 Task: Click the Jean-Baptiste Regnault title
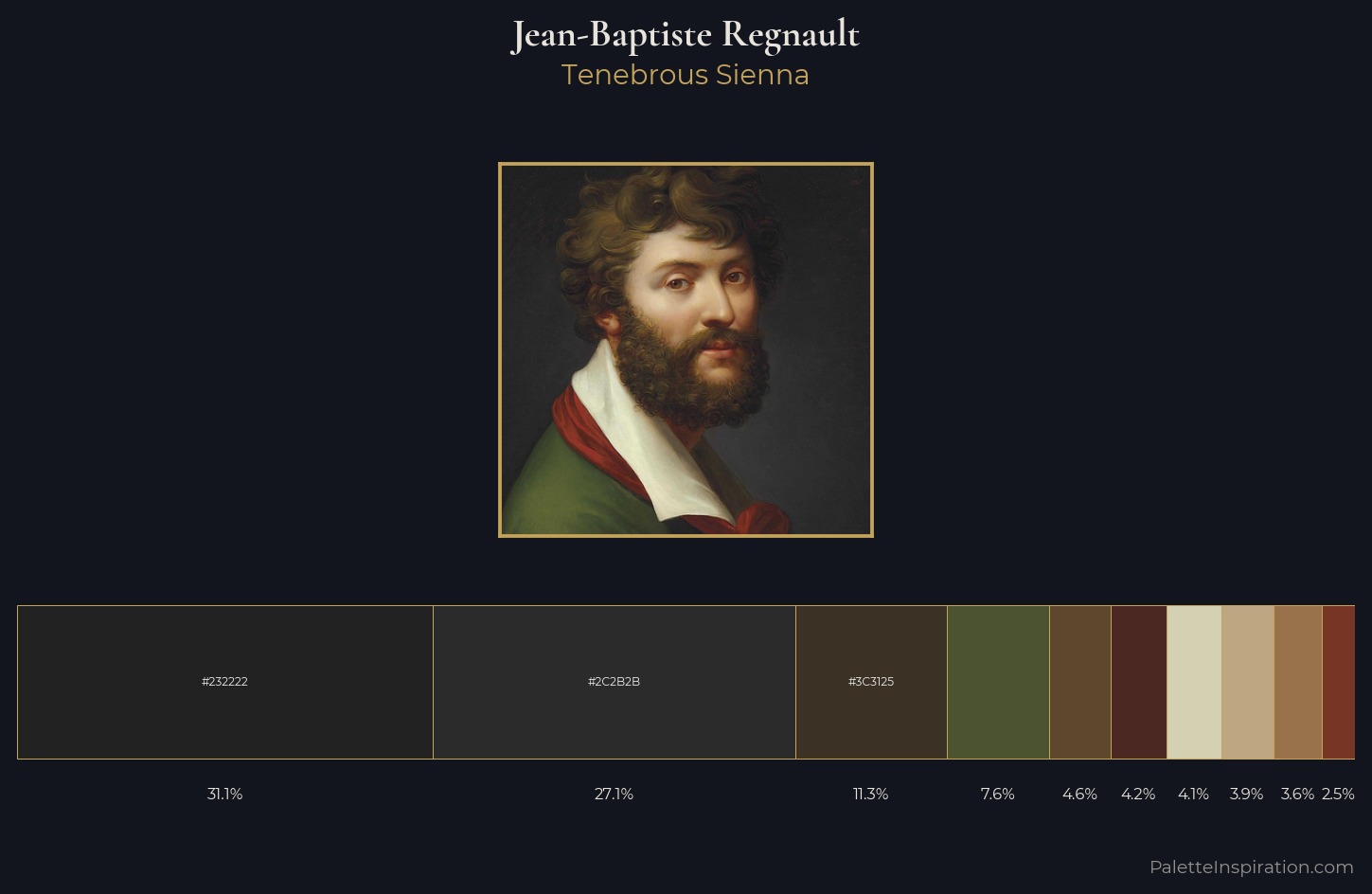[686, 35]
